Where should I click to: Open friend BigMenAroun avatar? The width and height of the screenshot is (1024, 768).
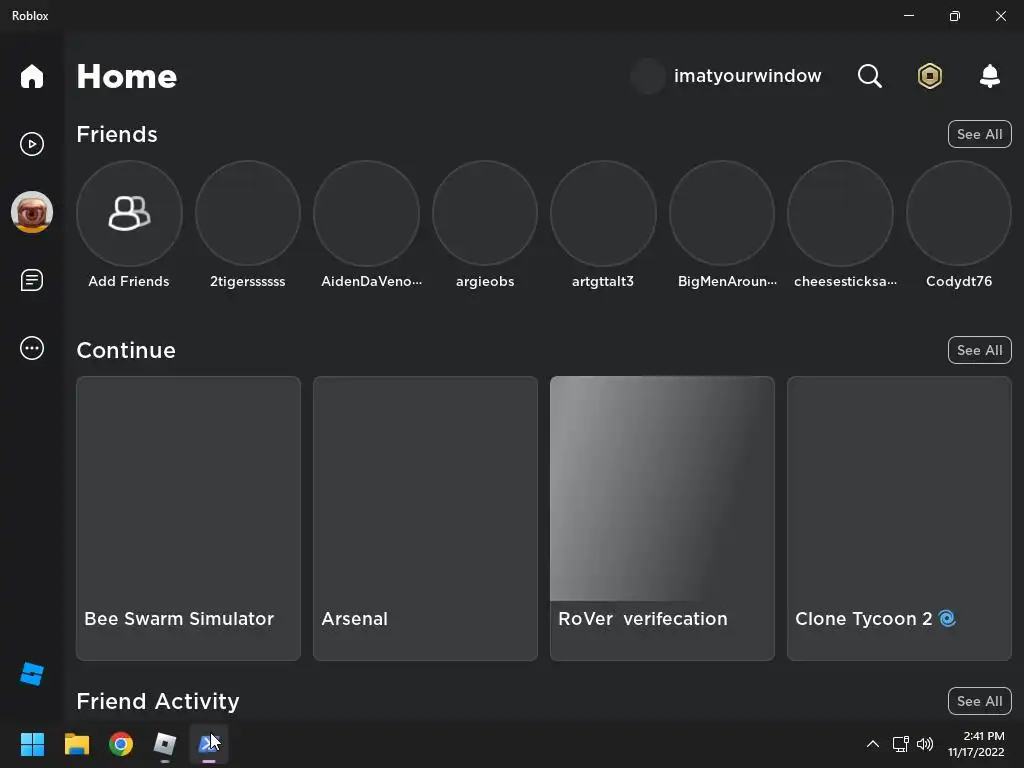722,213
